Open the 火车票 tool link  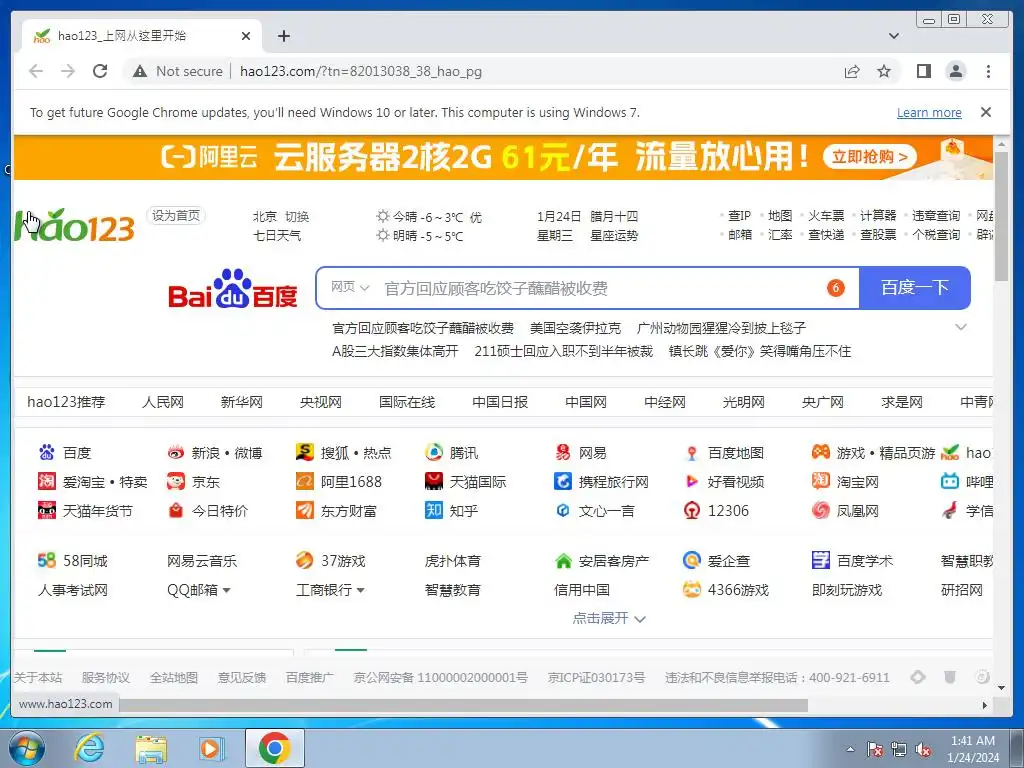click(x=826, y=216)
